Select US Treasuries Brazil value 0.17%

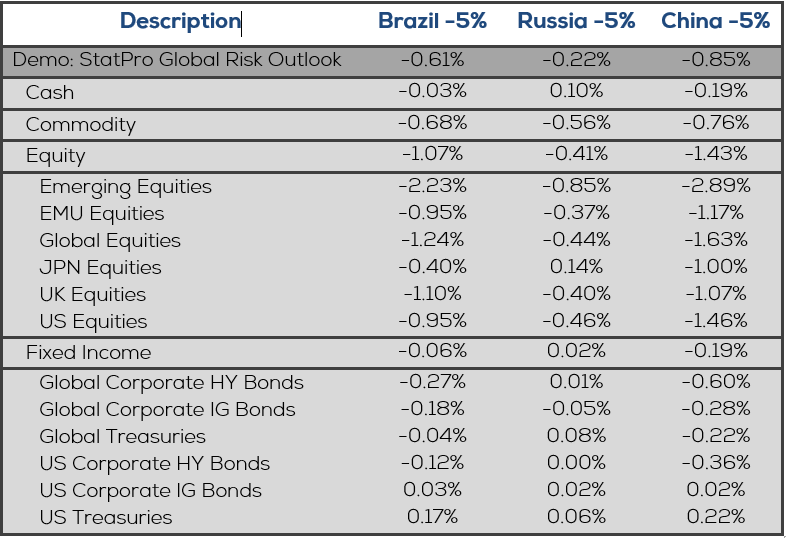pyautogui.click(x=432, y=518)
